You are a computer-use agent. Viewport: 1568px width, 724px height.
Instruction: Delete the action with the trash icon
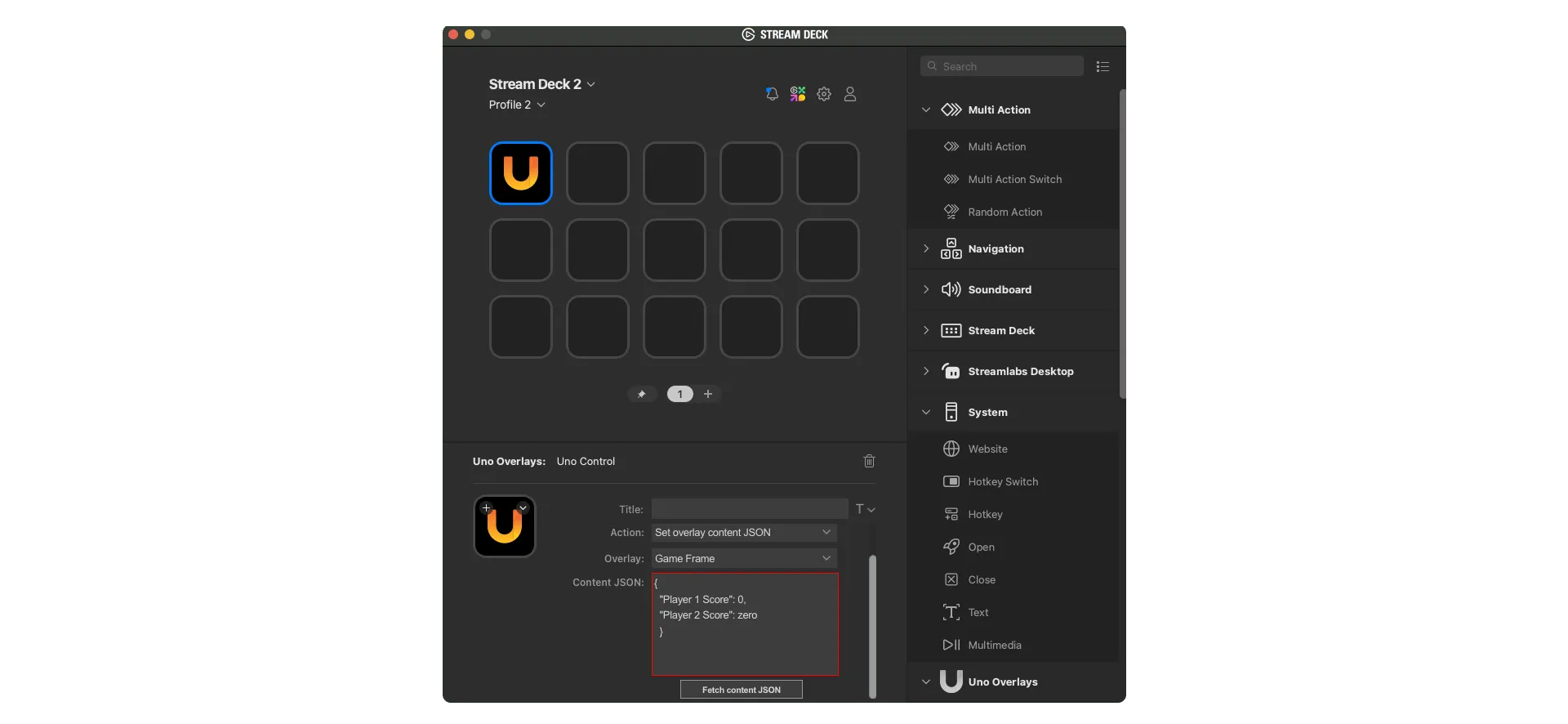tap(869, 461)
